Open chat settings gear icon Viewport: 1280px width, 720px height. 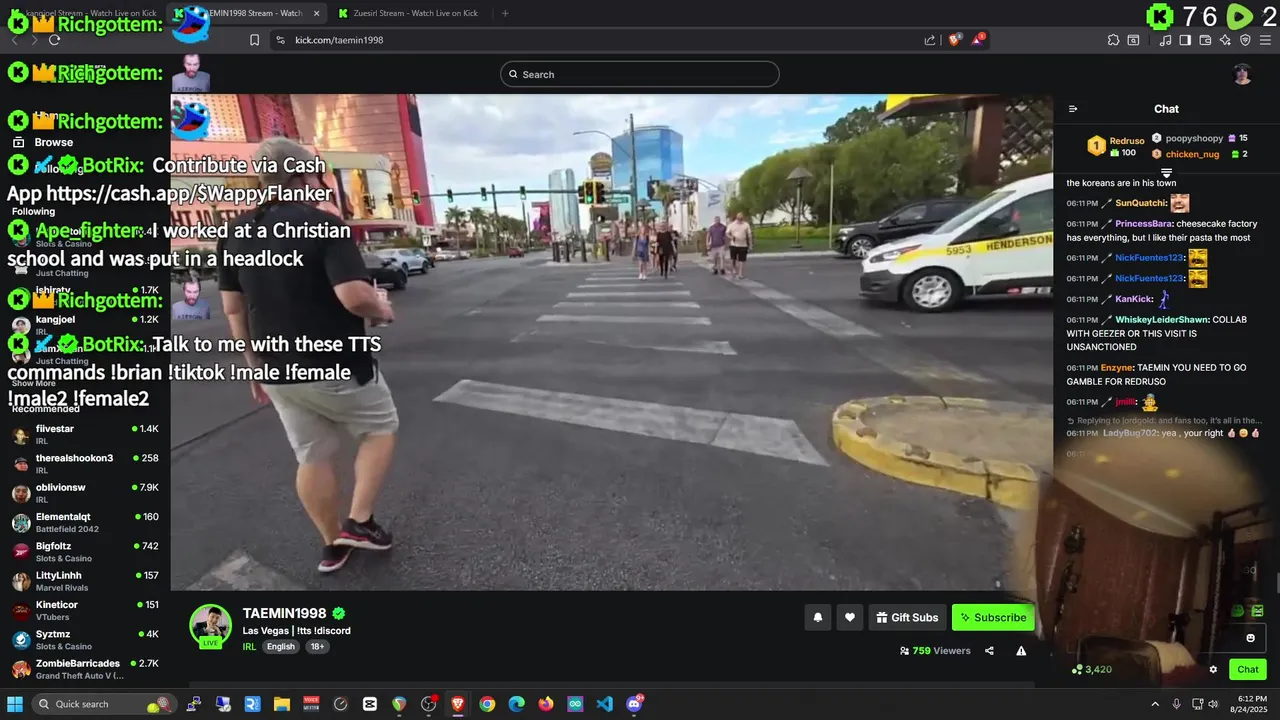1213,670
